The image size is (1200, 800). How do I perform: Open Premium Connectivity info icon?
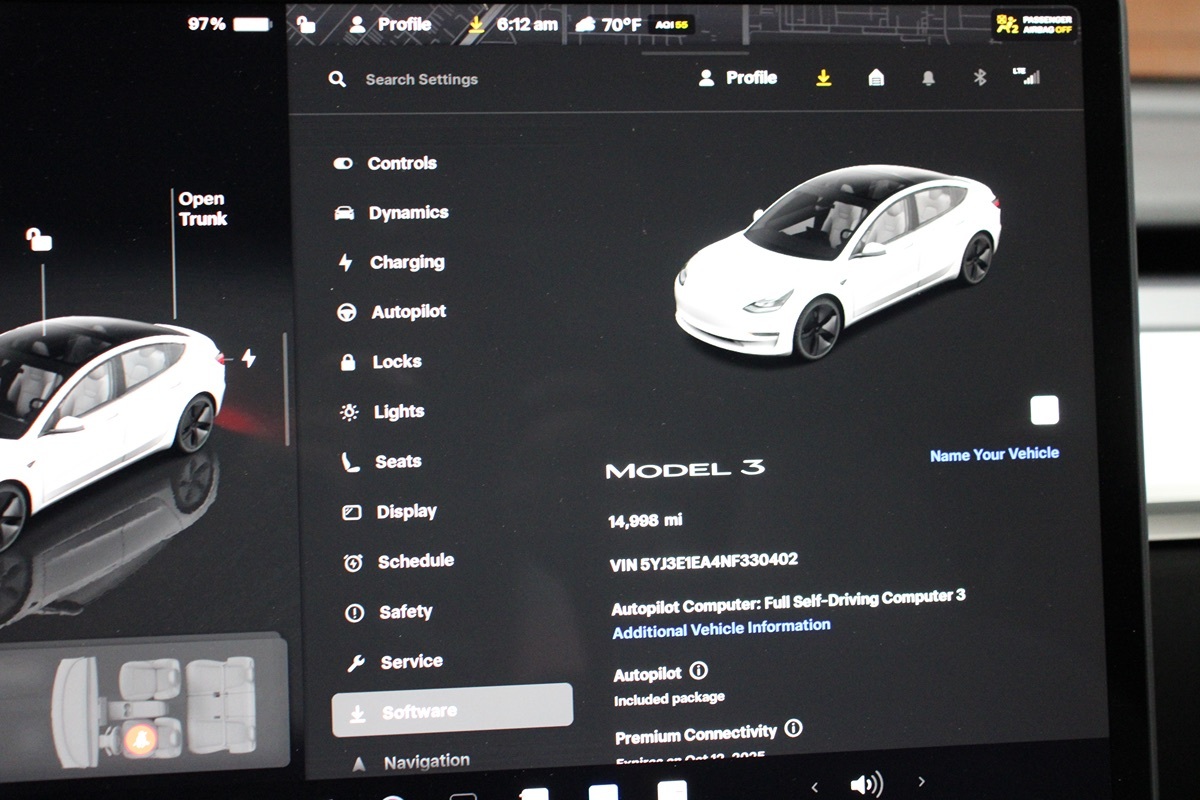tap(793, 729)
